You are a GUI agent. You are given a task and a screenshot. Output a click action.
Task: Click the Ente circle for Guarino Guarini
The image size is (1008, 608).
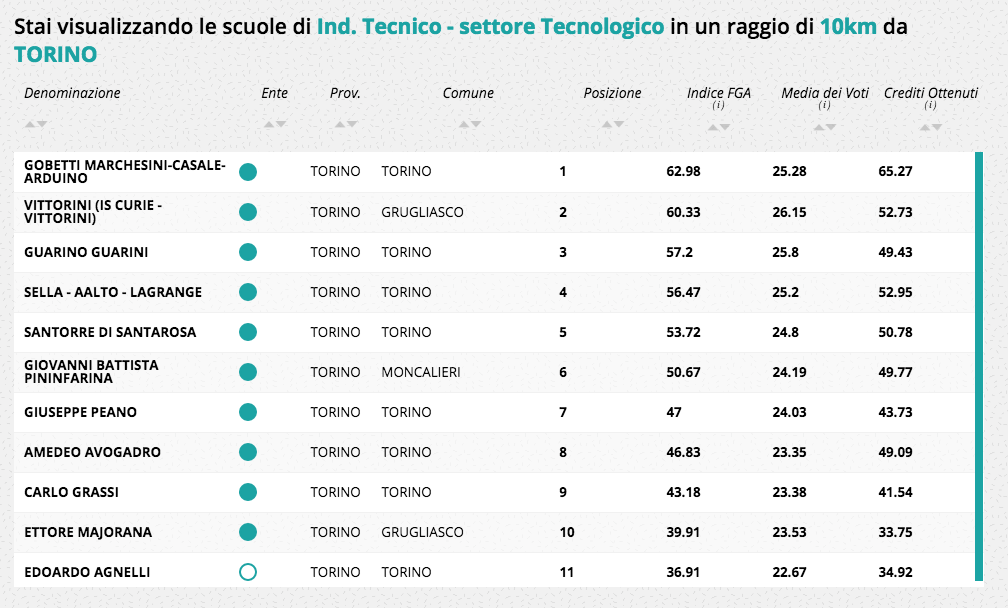(248, 252)
